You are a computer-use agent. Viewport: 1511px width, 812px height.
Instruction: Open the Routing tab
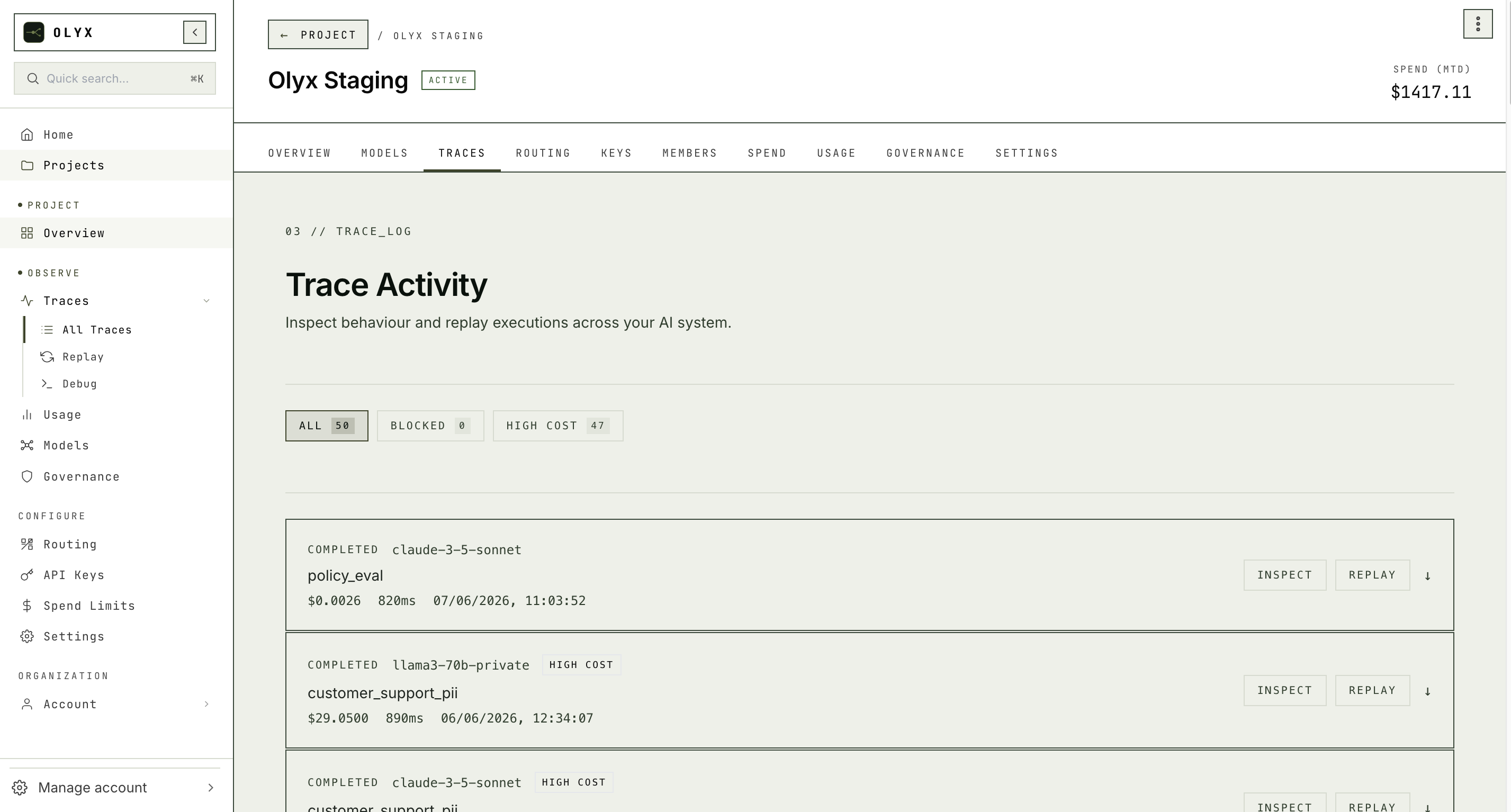[543, 153]
